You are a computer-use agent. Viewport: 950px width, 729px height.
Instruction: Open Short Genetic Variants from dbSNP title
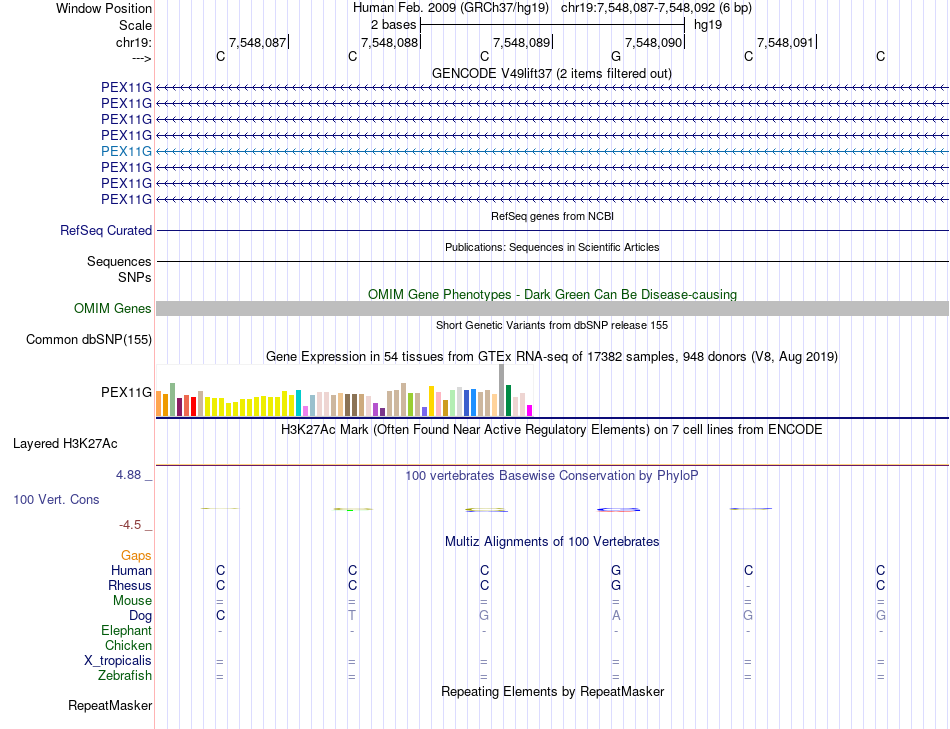(552, 325)
